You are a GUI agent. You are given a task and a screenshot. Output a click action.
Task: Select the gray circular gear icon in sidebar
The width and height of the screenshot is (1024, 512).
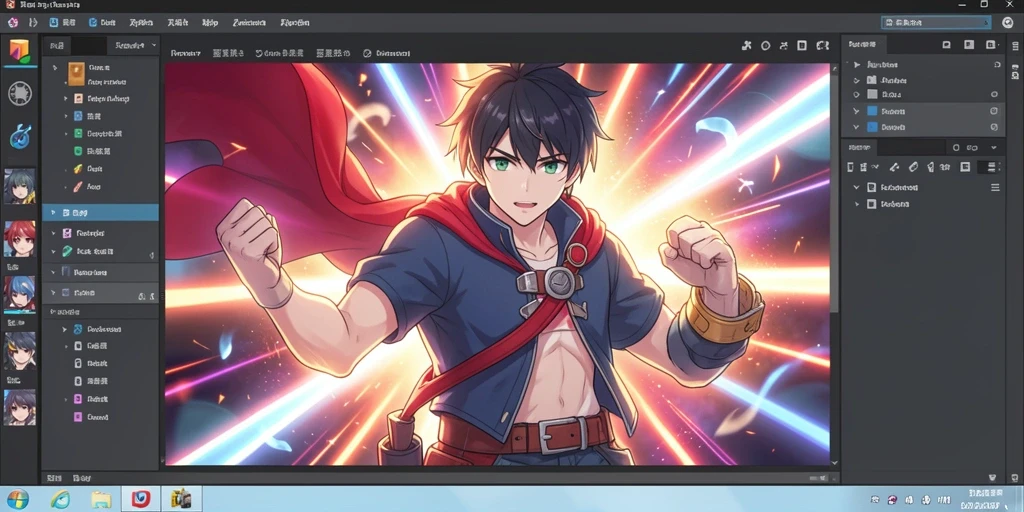tap(20, 93)
